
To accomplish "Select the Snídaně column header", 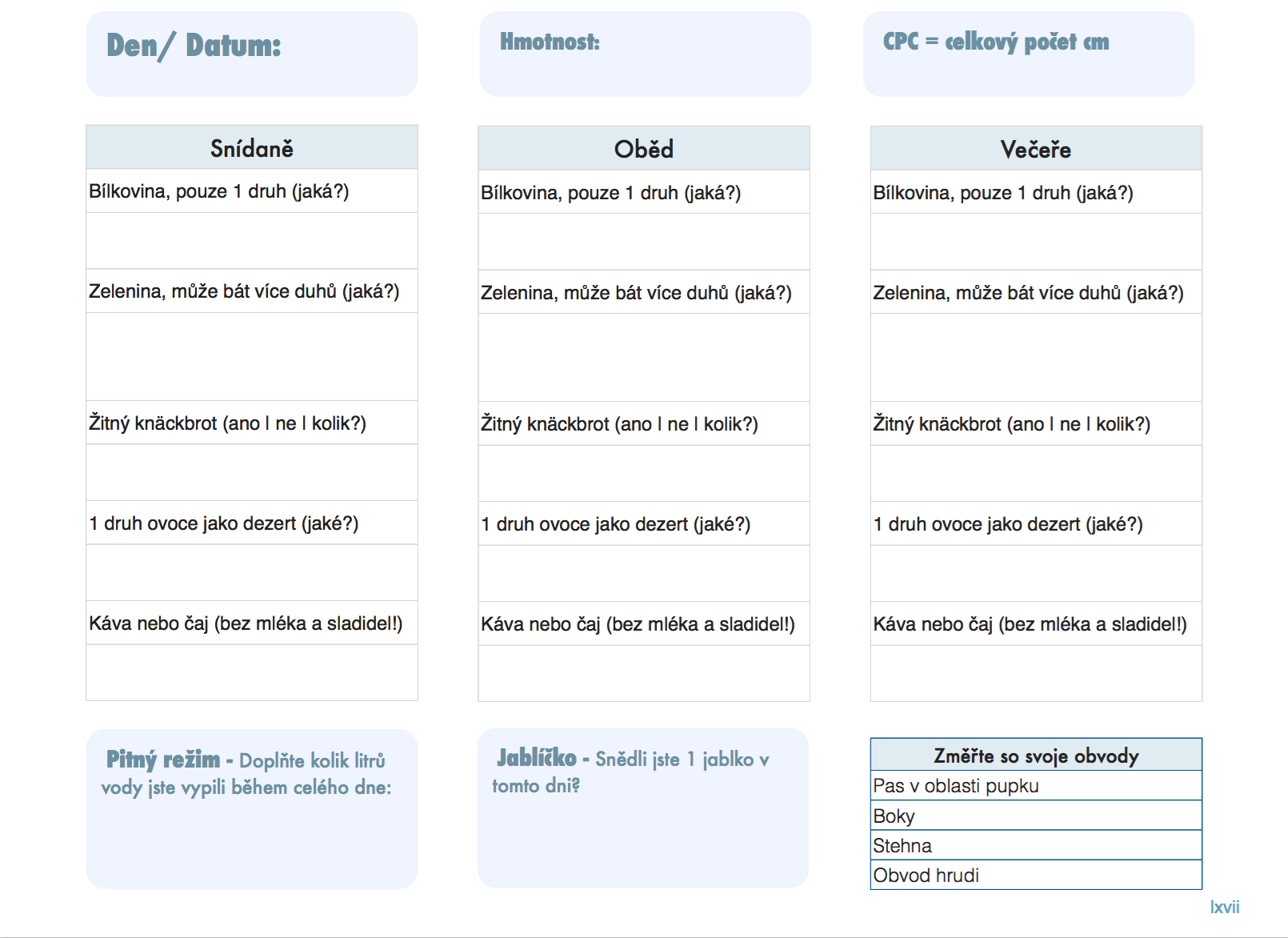I will point(252,147).
